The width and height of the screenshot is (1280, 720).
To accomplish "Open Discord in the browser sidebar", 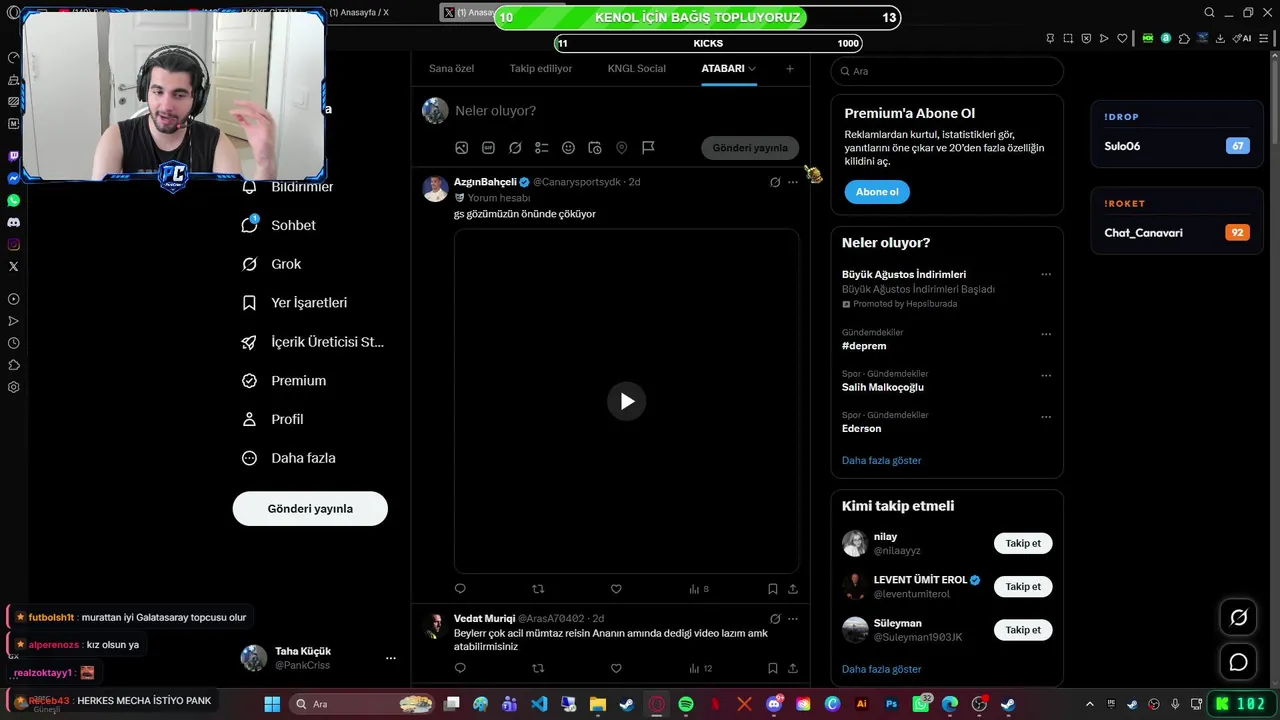I will click(x=13, y=222).
